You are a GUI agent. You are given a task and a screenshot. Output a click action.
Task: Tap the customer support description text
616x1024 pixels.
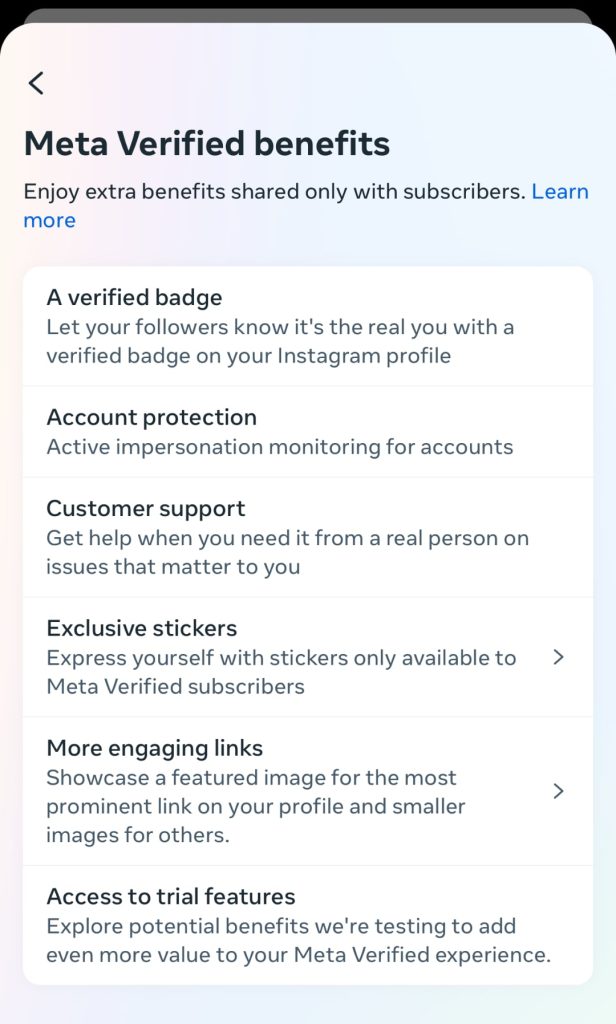288,552
